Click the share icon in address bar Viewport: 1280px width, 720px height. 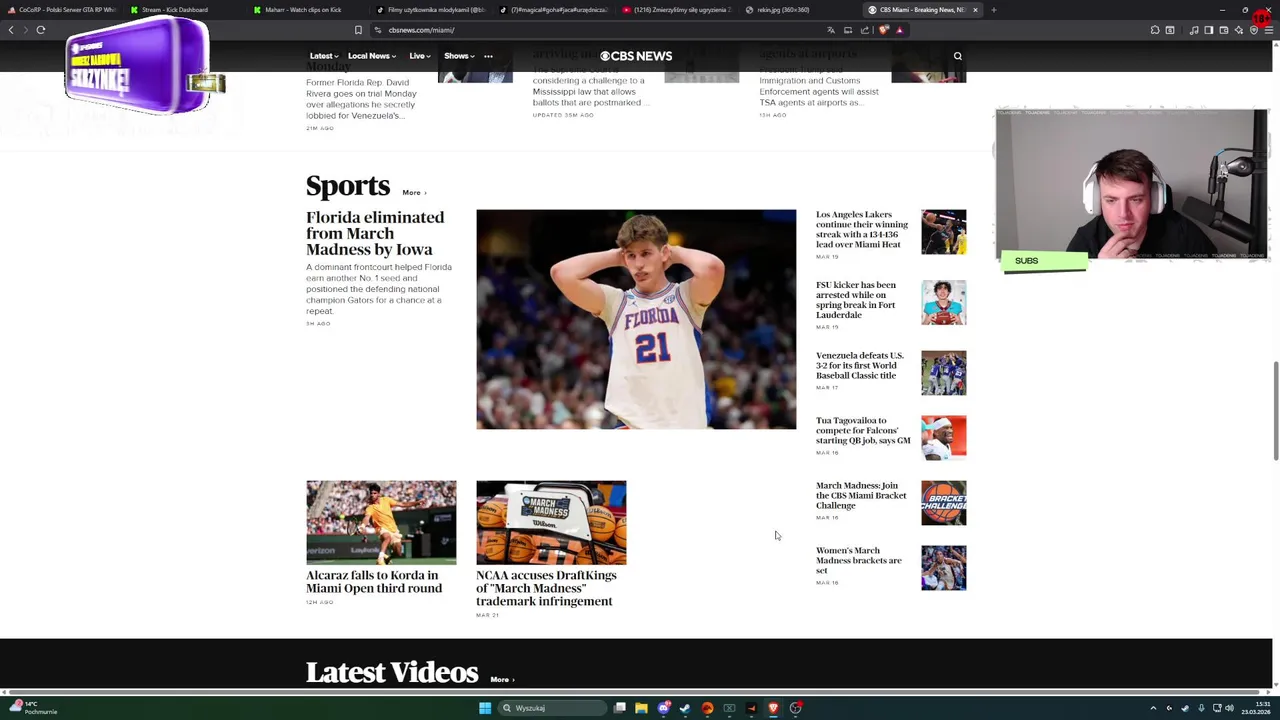865,30
